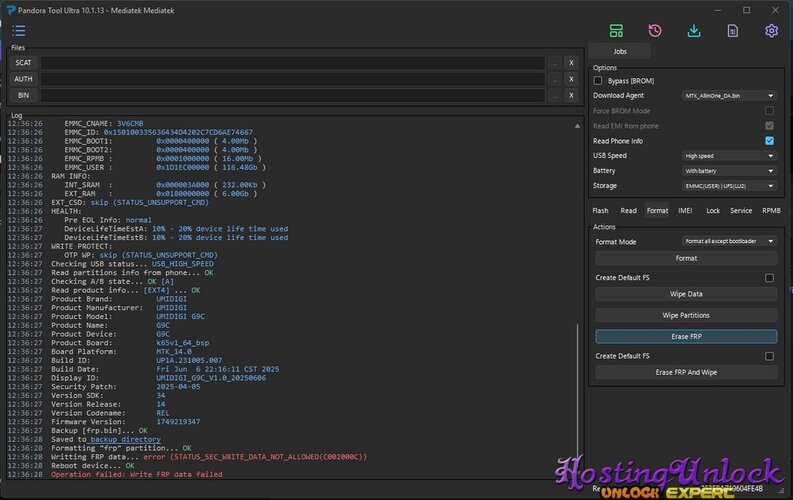Click the Wipe Data button
This screenshot has height=500, width=793.
pos(686,294)
